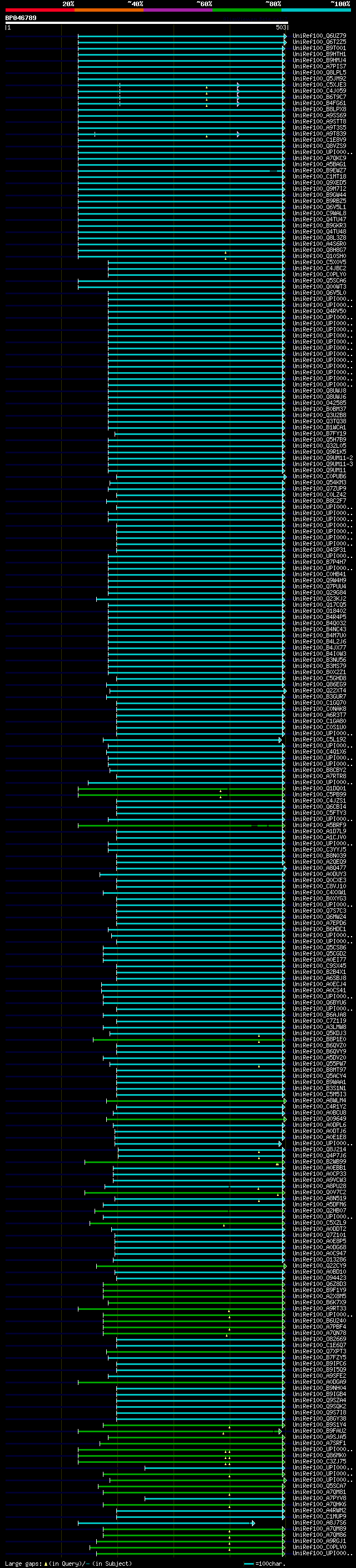This screenshot has width=356, height=1568.
Task: Select the UniRef100_C5L192 label
Action: point(319,740)
